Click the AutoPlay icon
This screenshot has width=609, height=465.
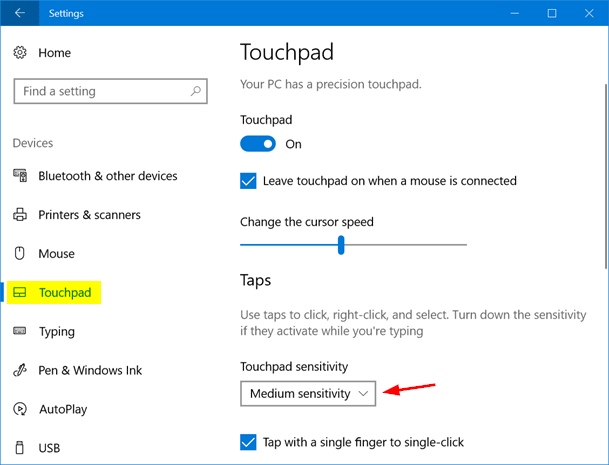[20, 409]
